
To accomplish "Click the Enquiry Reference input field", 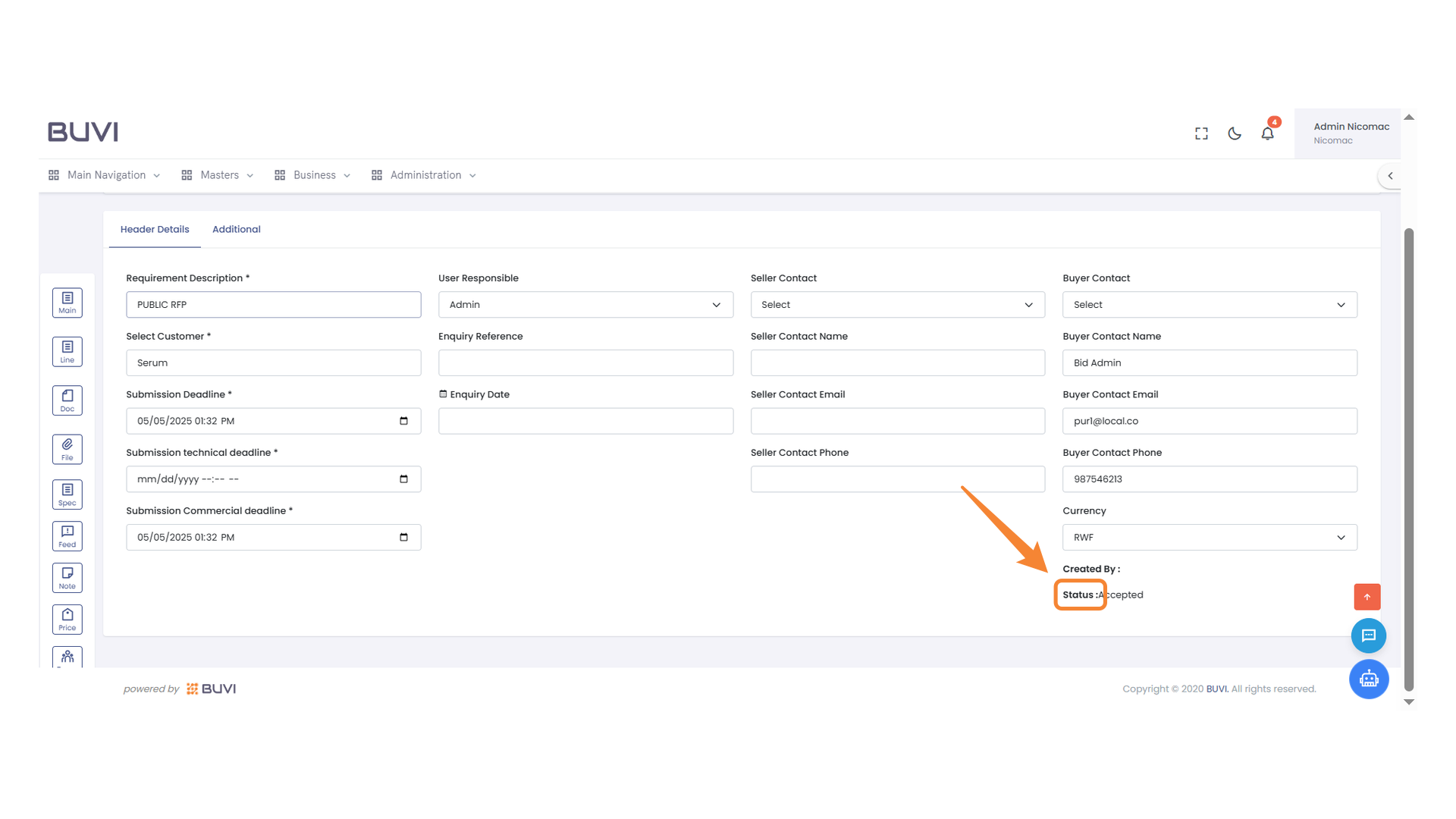I will tap(585, 362).
